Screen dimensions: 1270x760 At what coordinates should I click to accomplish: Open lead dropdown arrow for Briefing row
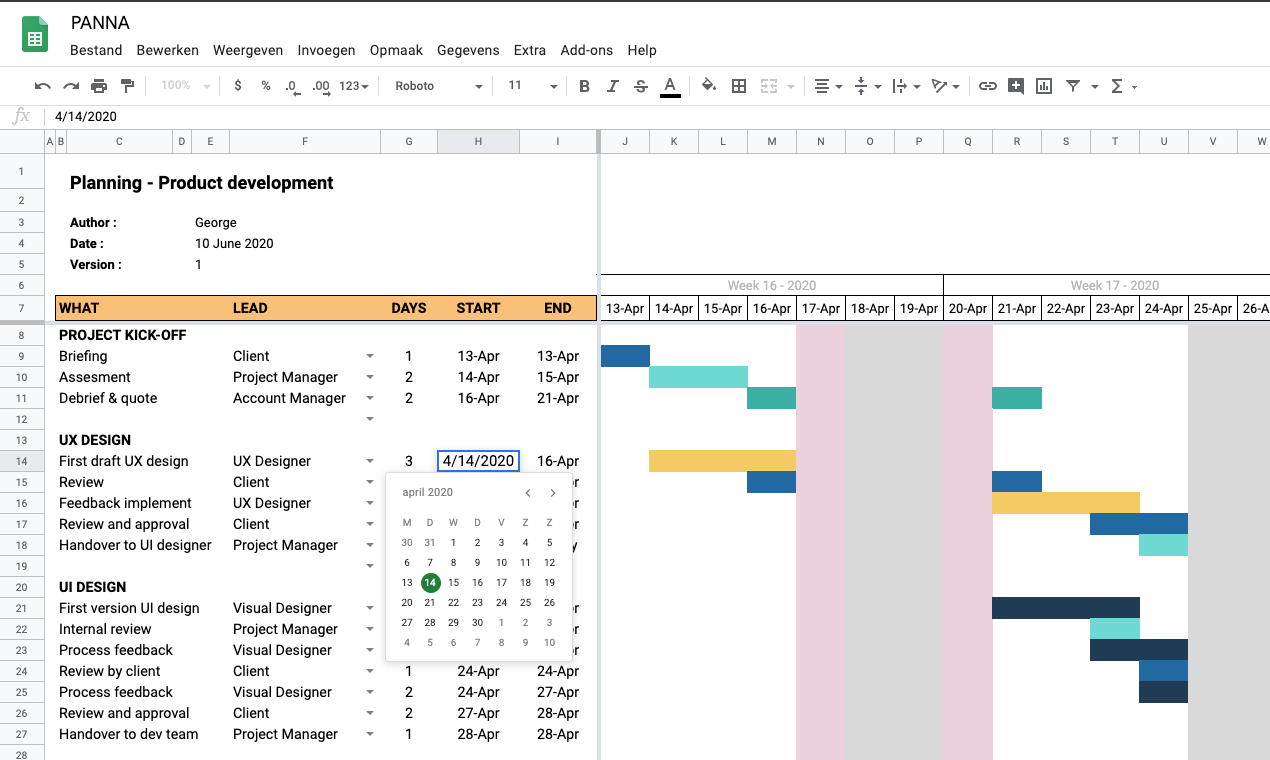[x=370, y=357]
